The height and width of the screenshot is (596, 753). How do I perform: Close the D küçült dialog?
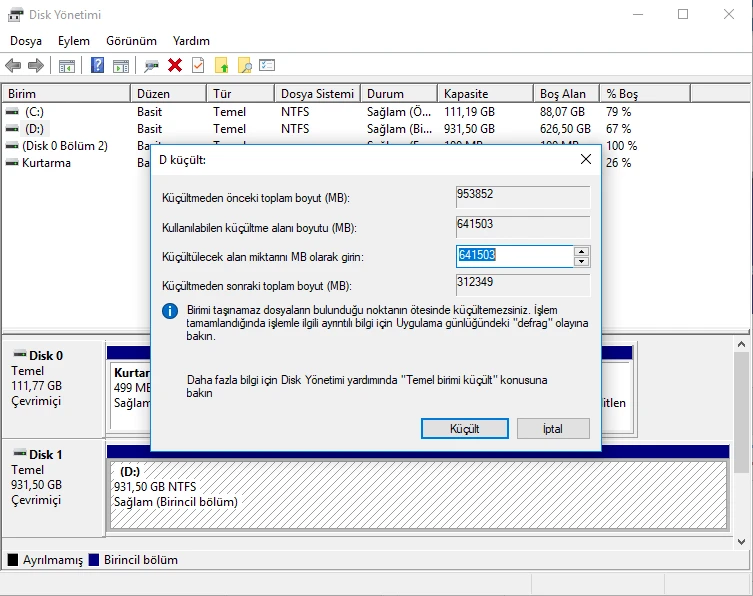(x=586, y=159)
